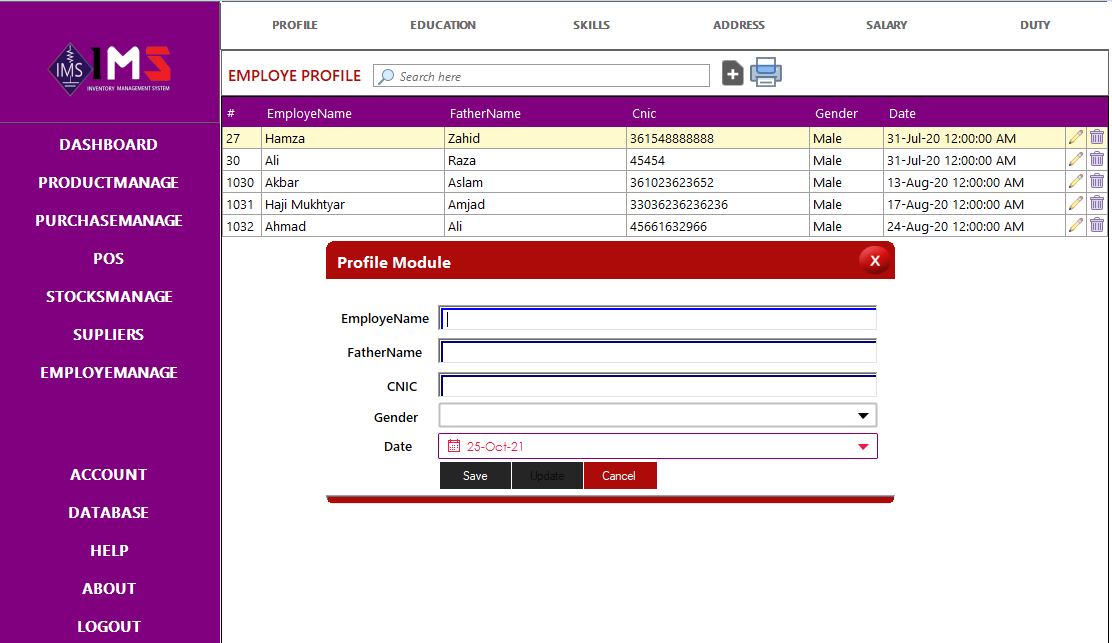Switch to the EDUCATION tab
This screenshot has height=643, width=1112.
(x=443, y=25)
